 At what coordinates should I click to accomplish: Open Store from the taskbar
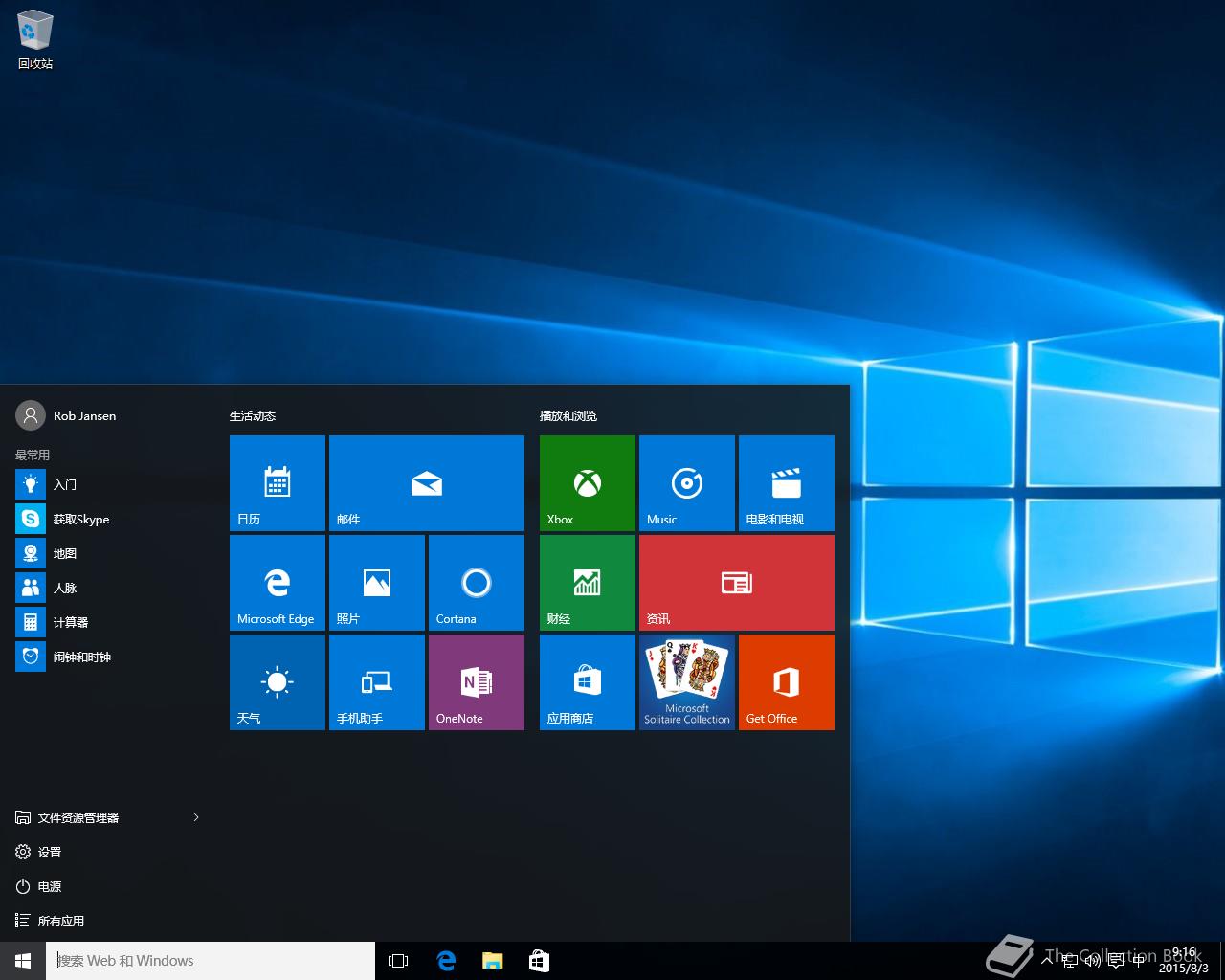(x=539, y=961)
